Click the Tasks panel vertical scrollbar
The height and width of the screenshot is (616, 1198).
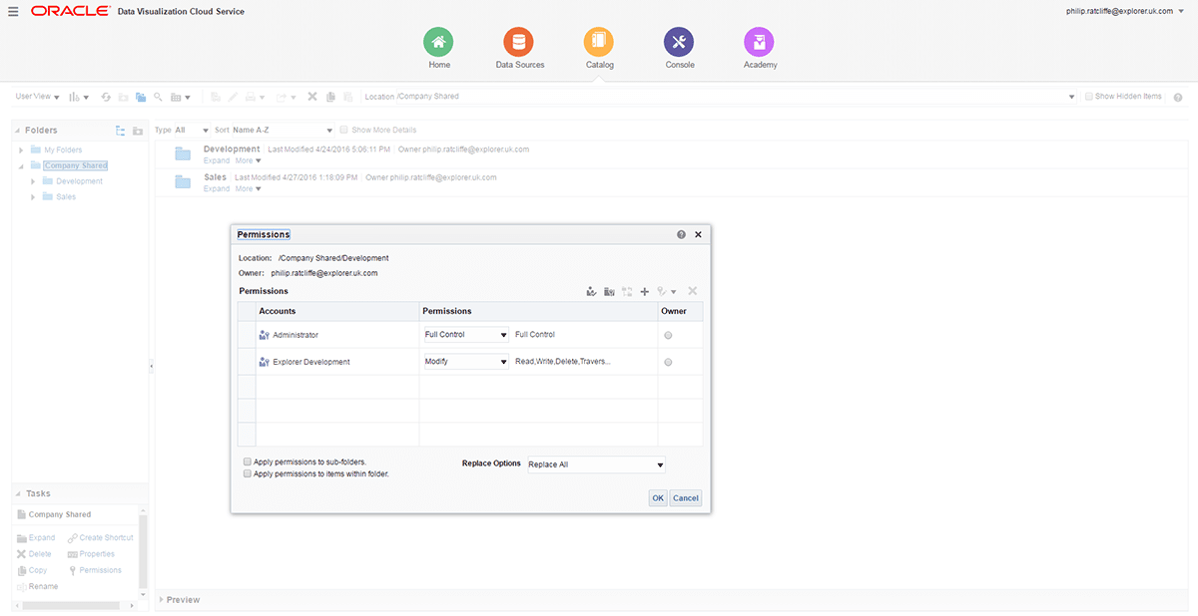point(143,553)
